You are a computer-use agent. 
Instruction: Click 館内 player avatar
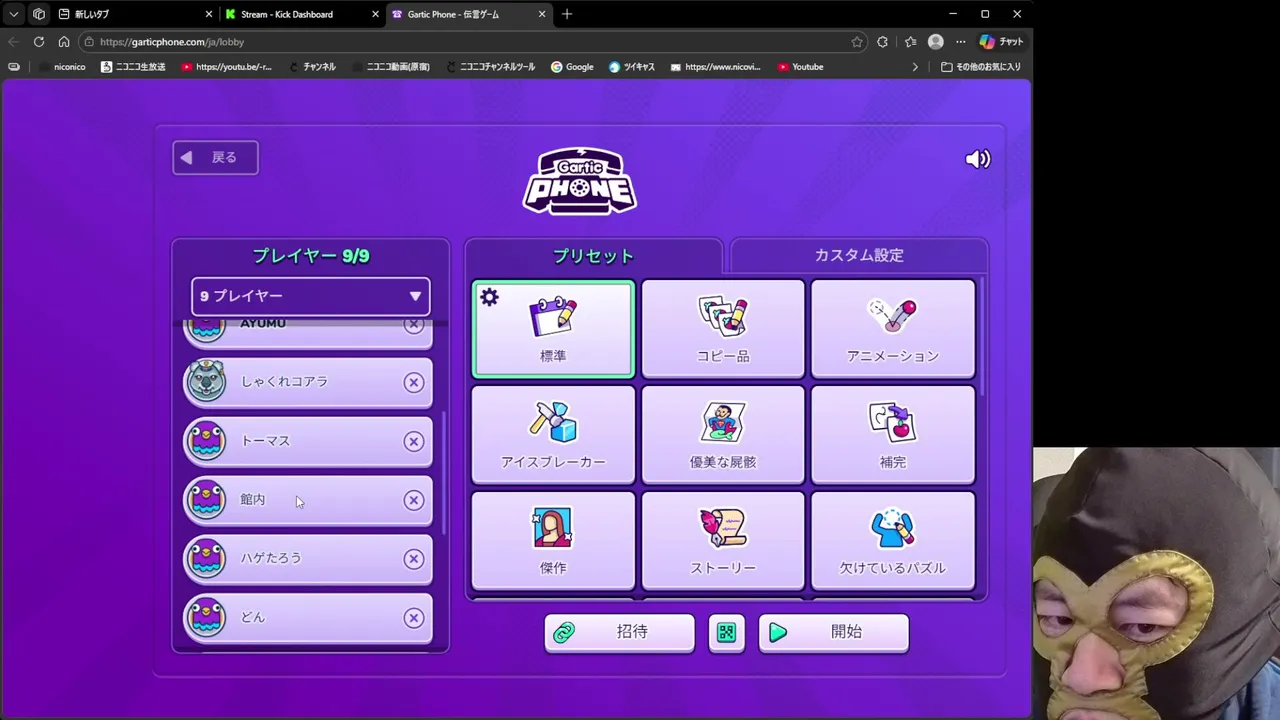coord(207,499)
